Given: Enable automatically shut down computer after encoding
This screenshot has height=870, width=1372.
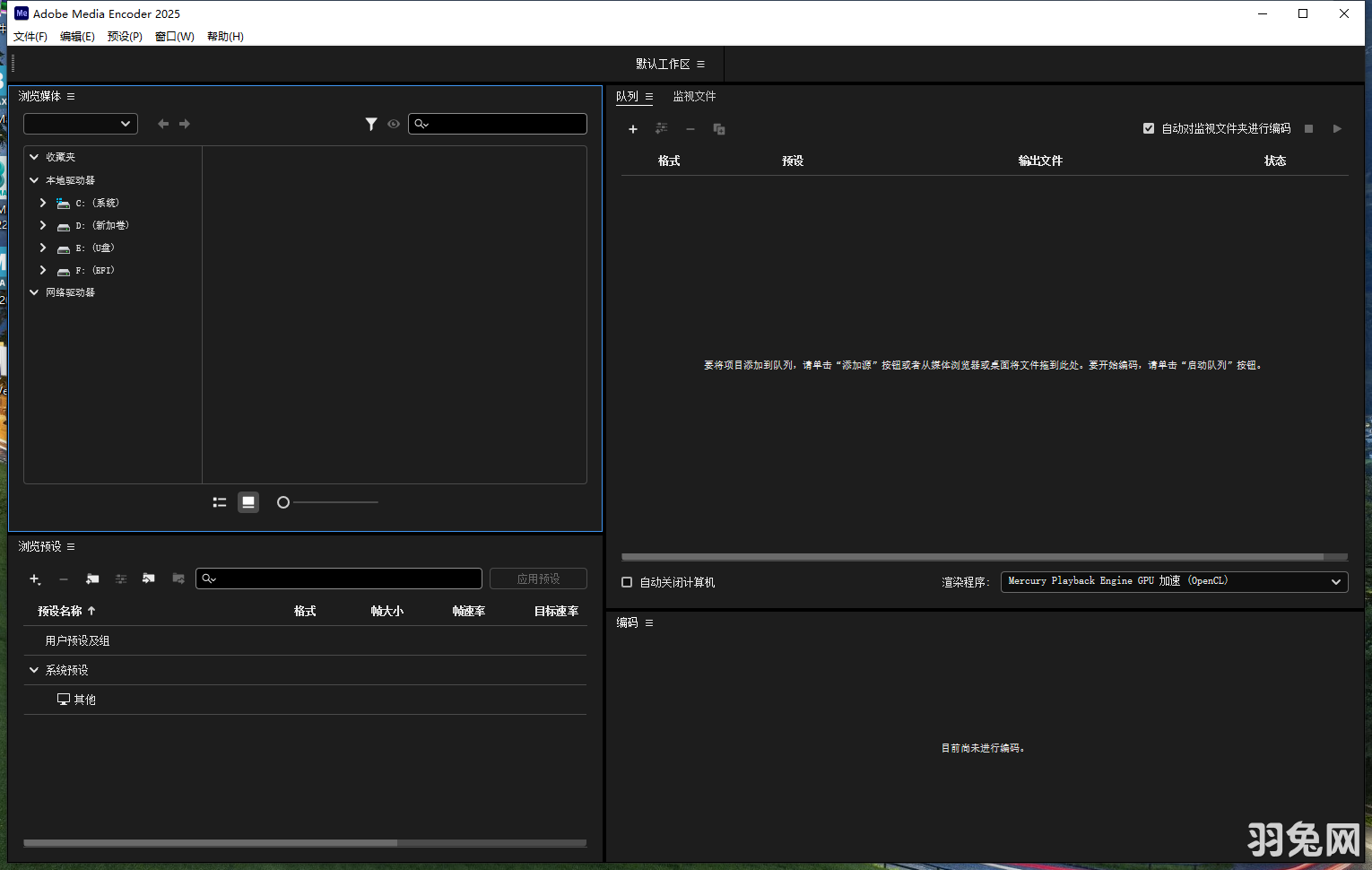Looking at the screenshot, I should [x=626, y=582].
